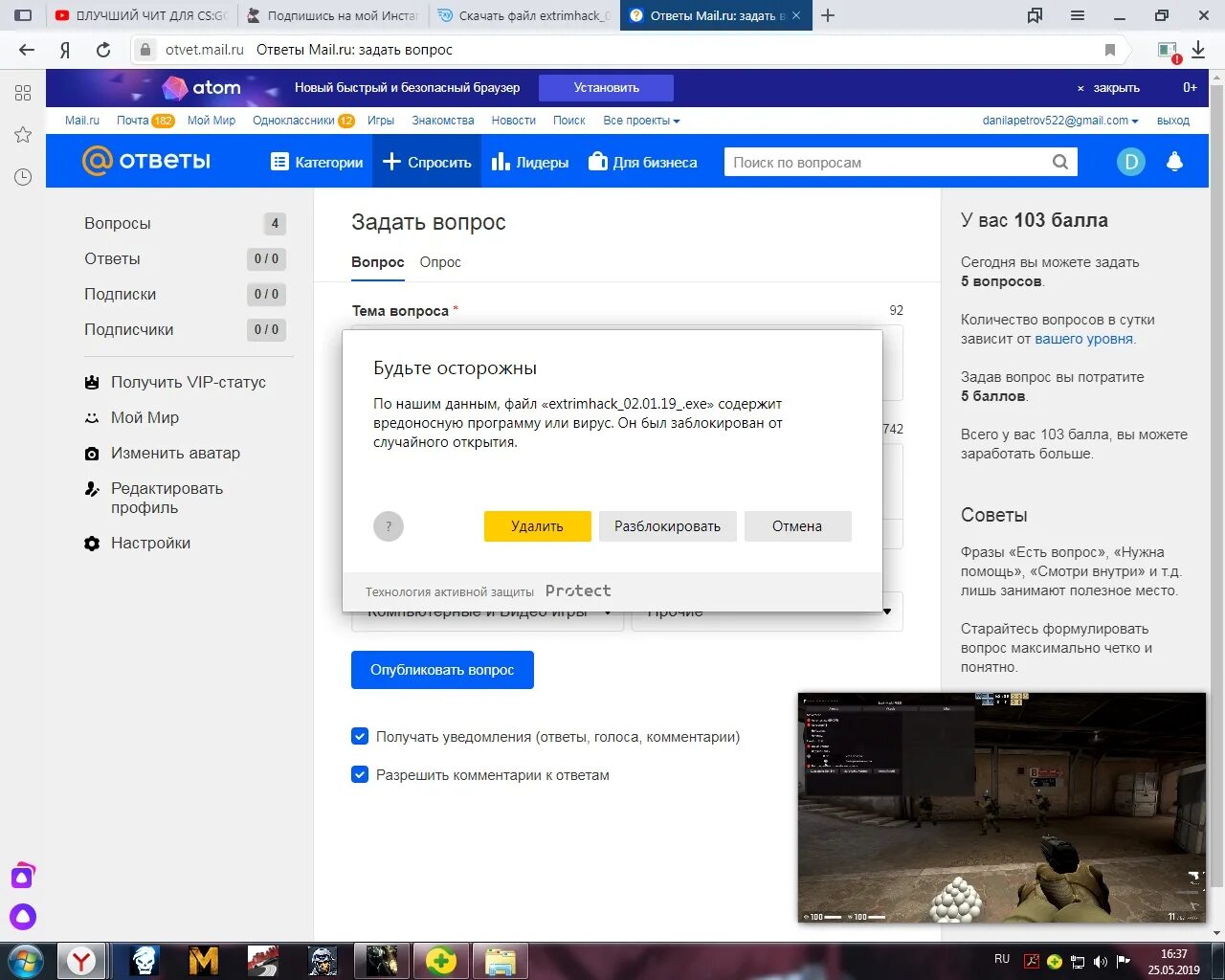Click the search magnifier icon
The image size is (1225, 980).
coord(1060,162)
